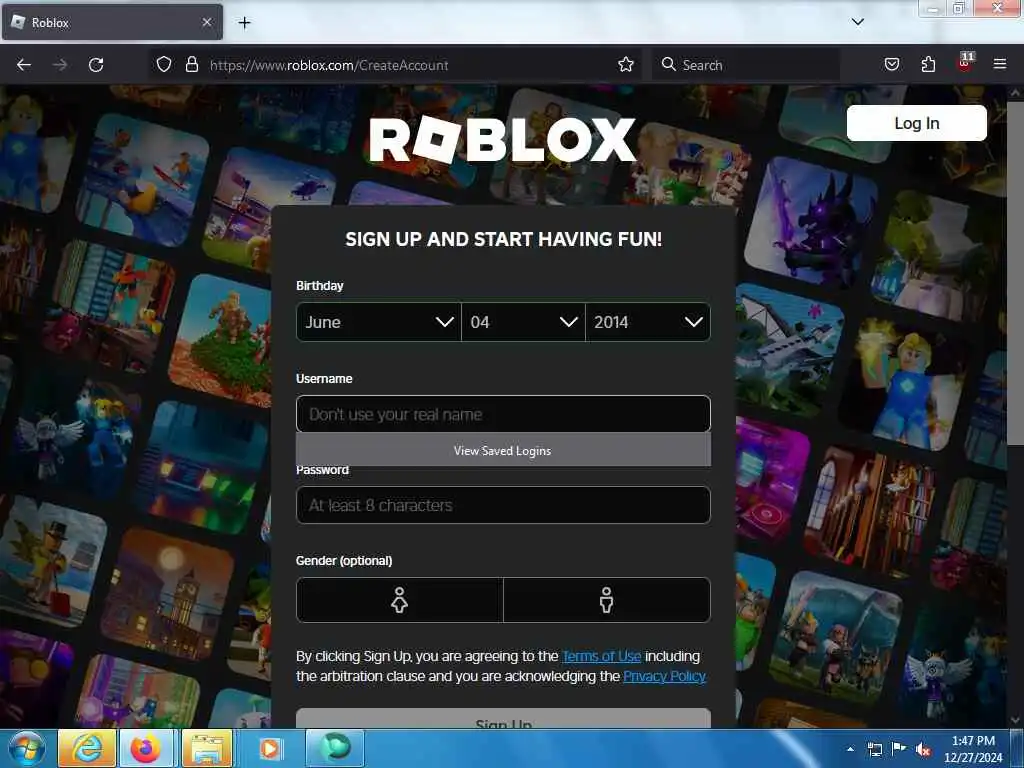Screen dimensions: 1024x768
Task: Open the Terms of Use link
Action: (x=601, y=656)
